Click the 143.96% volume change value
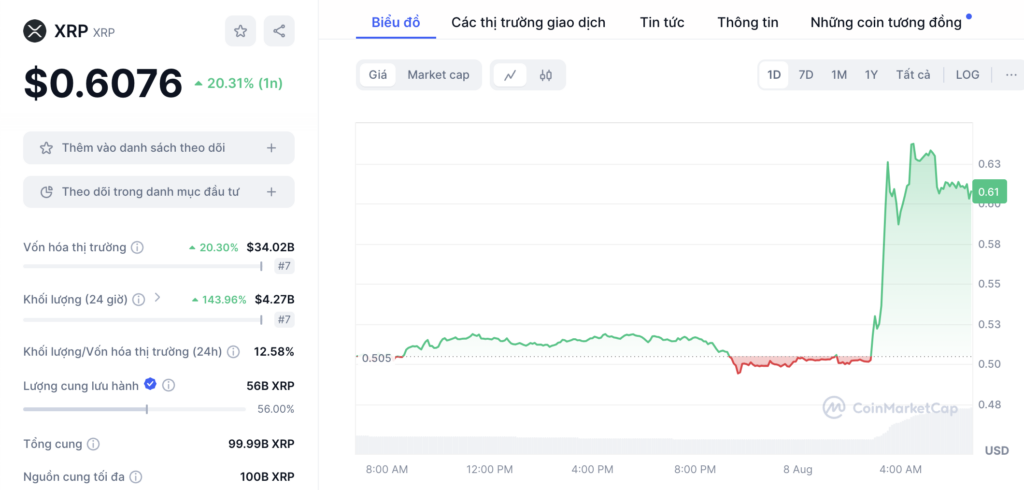1024x490 pixels. pyautogui.click(x=219, y=300)
